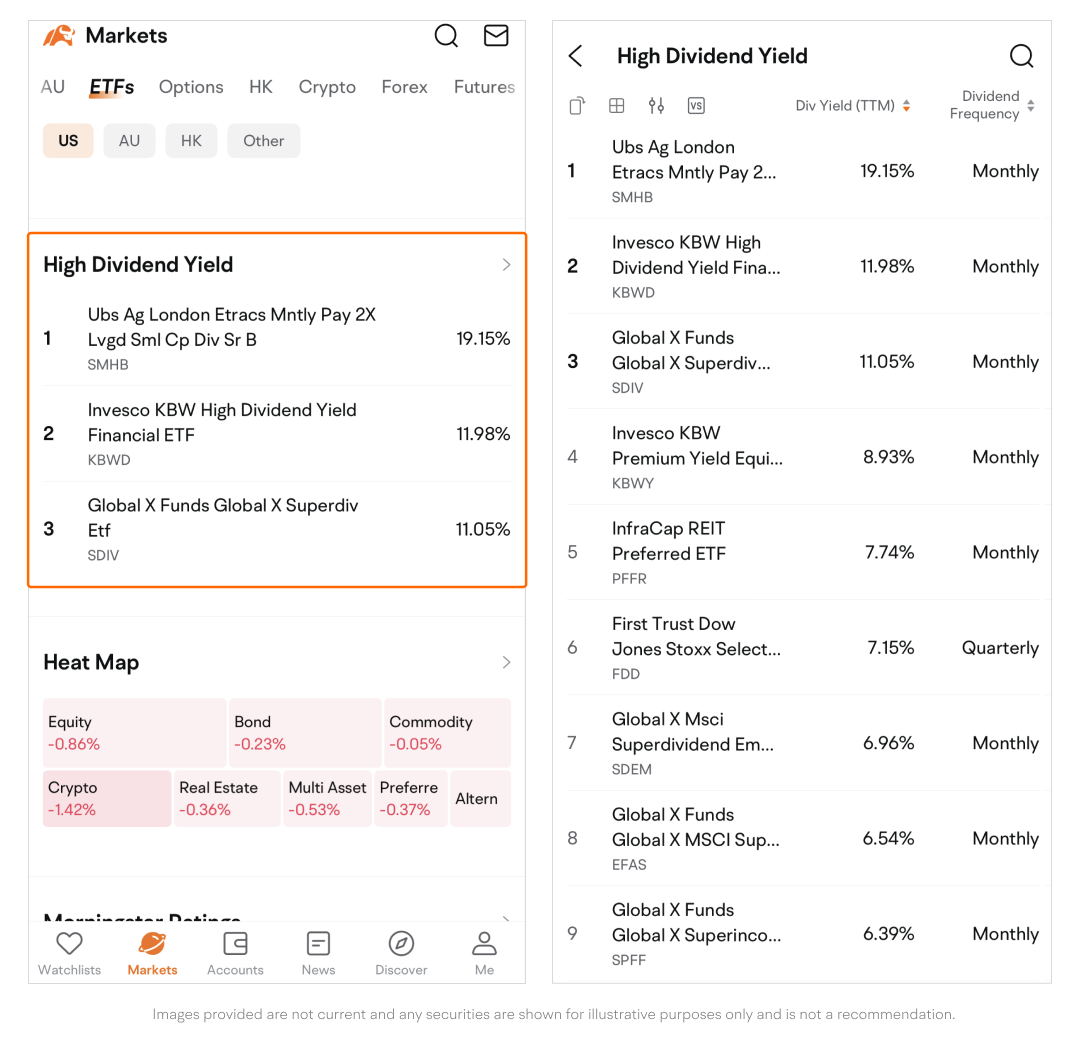Expand the High Dividend Yield section chevron
1080x1044 pixels.
click(506, 265)
